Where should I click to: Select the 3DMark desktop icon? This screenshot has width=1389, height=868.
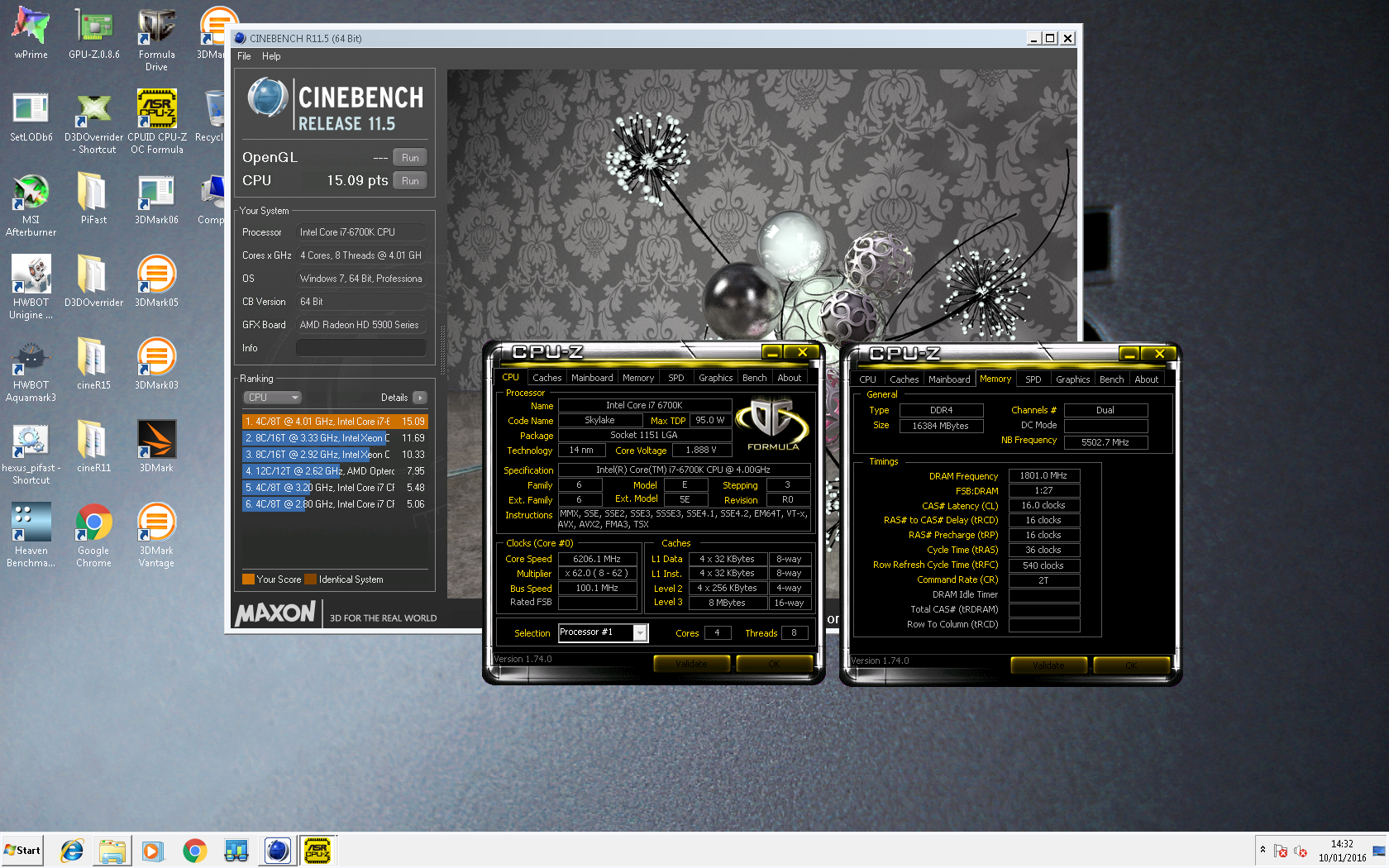click(x=156, y=446)
